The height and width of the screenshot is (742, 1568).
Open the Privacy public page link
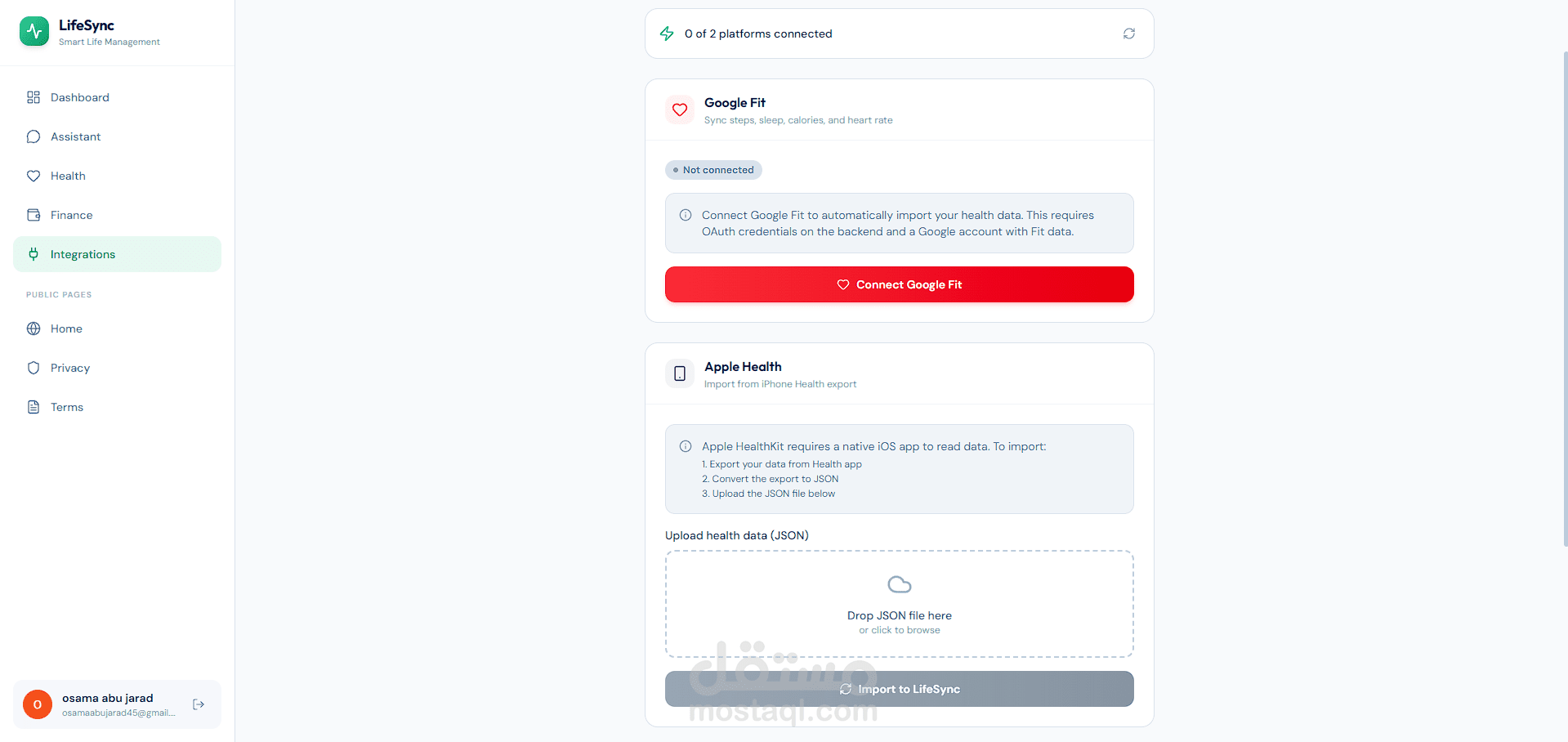click(x=69, y=368)
